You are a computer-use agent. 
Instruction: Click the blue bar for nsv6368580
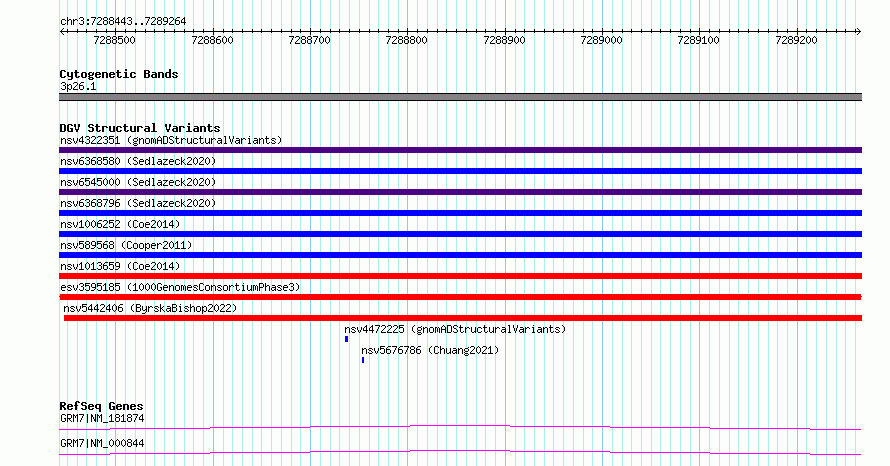[460, 171]
